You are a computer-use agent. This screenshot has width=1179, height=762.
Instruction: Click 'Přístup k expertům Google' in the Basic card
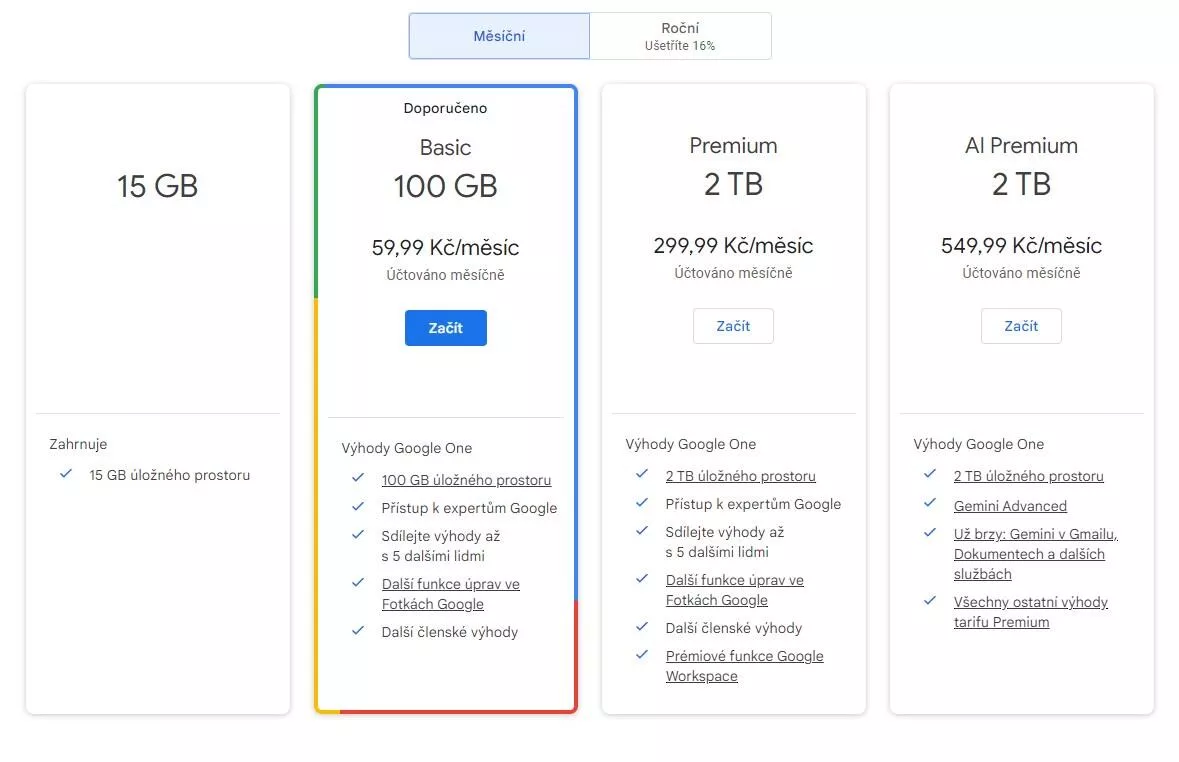469,509
